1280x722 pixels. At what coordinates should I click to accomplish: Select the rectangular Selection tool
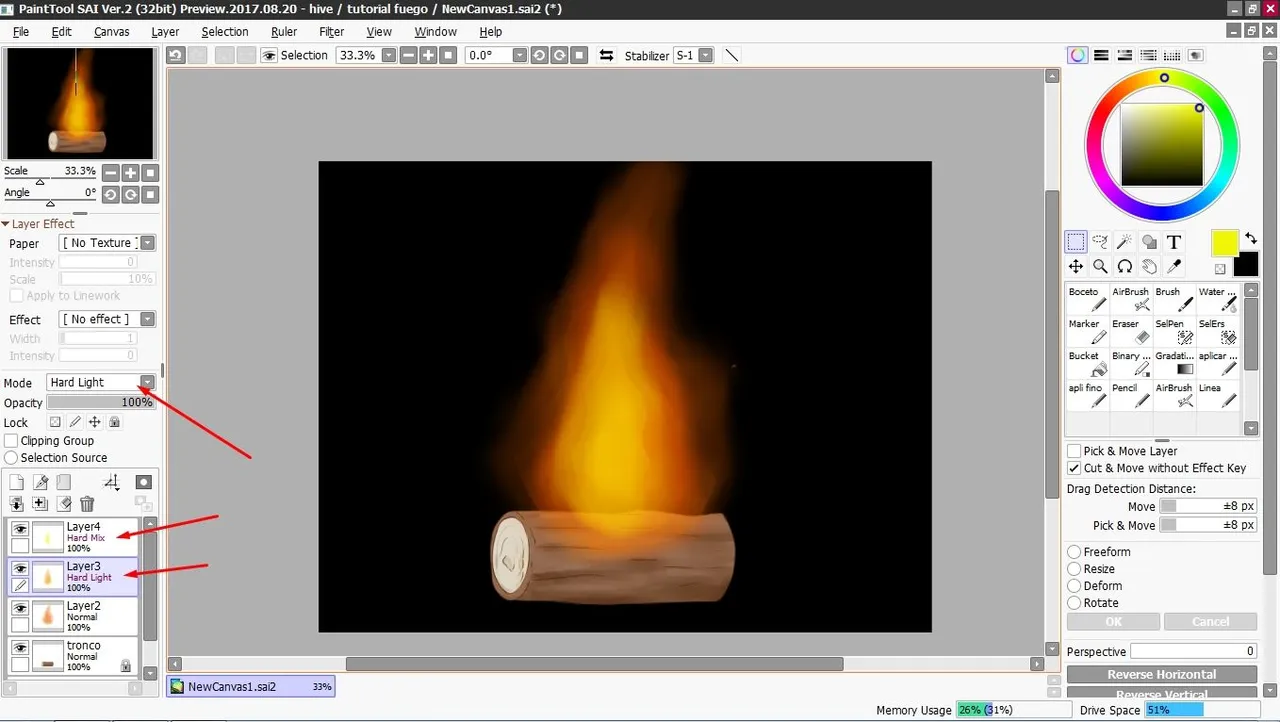click(1076, 242)
